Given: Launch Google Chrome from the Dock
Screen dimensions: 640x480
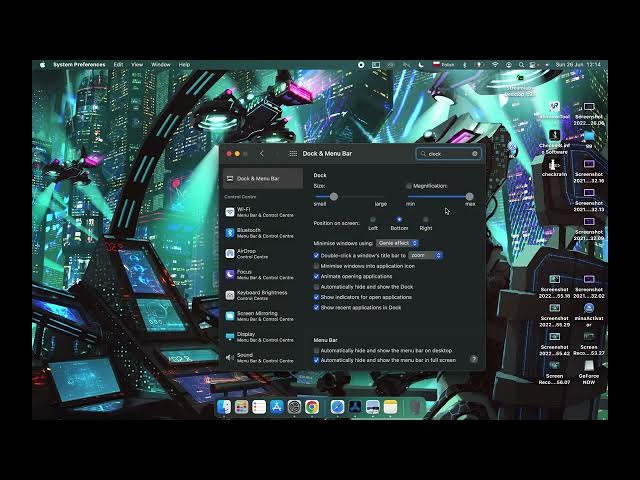Looking at the screenshot, I should tap(312, 407).
